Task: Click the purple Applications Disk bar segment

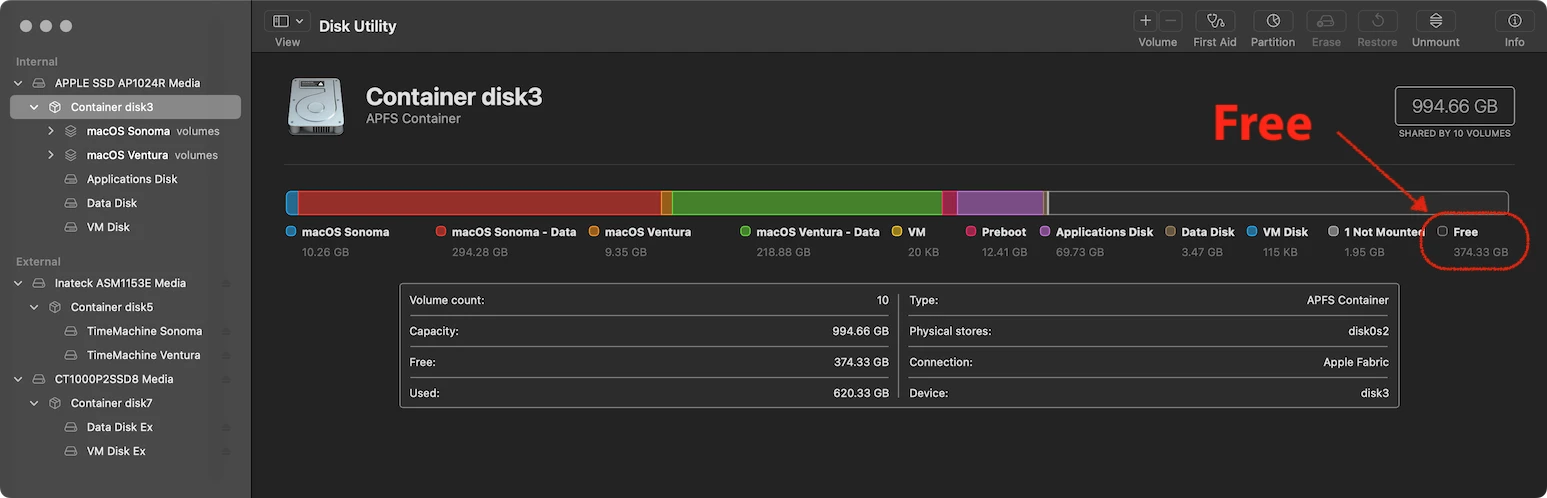Action: [x=1001, y=203]
